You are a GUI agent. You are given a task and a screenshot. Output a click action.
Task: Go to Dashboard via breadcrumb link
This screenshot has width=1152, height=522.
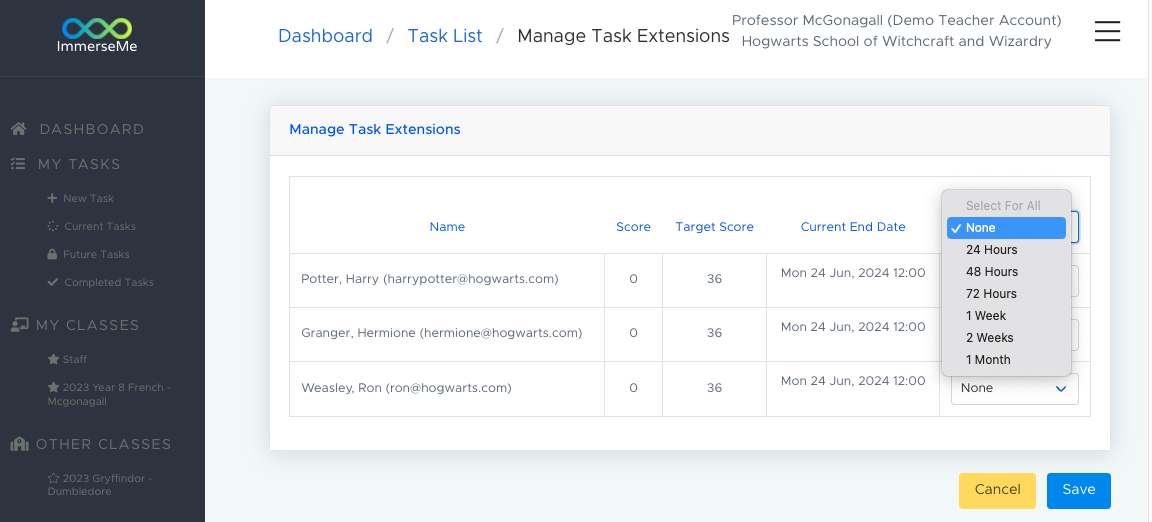pyautogui.click(x=325, y=35)
